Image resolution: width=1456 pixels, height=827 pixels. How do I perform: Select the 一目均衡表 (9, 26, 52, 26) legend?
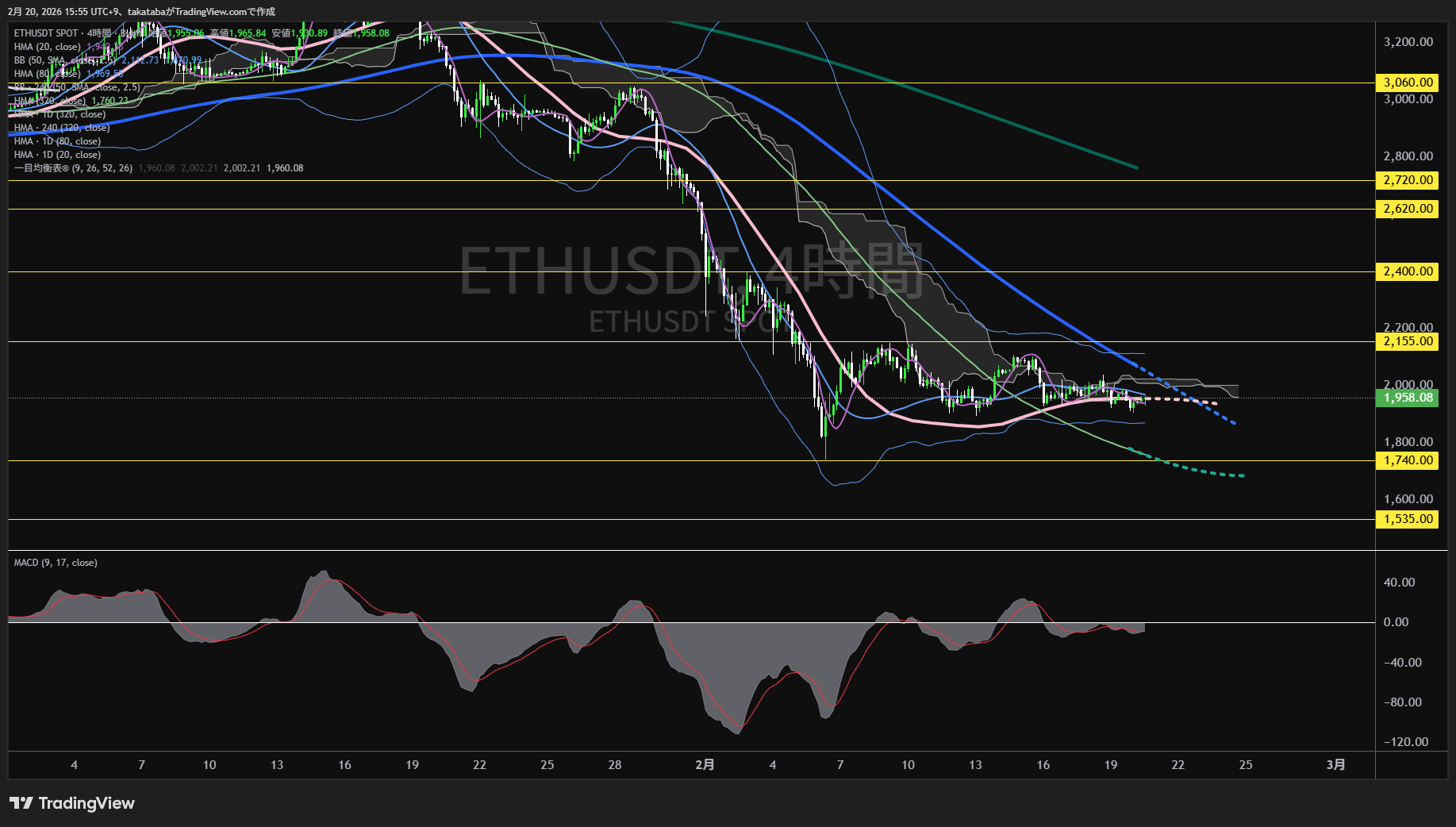73,168
